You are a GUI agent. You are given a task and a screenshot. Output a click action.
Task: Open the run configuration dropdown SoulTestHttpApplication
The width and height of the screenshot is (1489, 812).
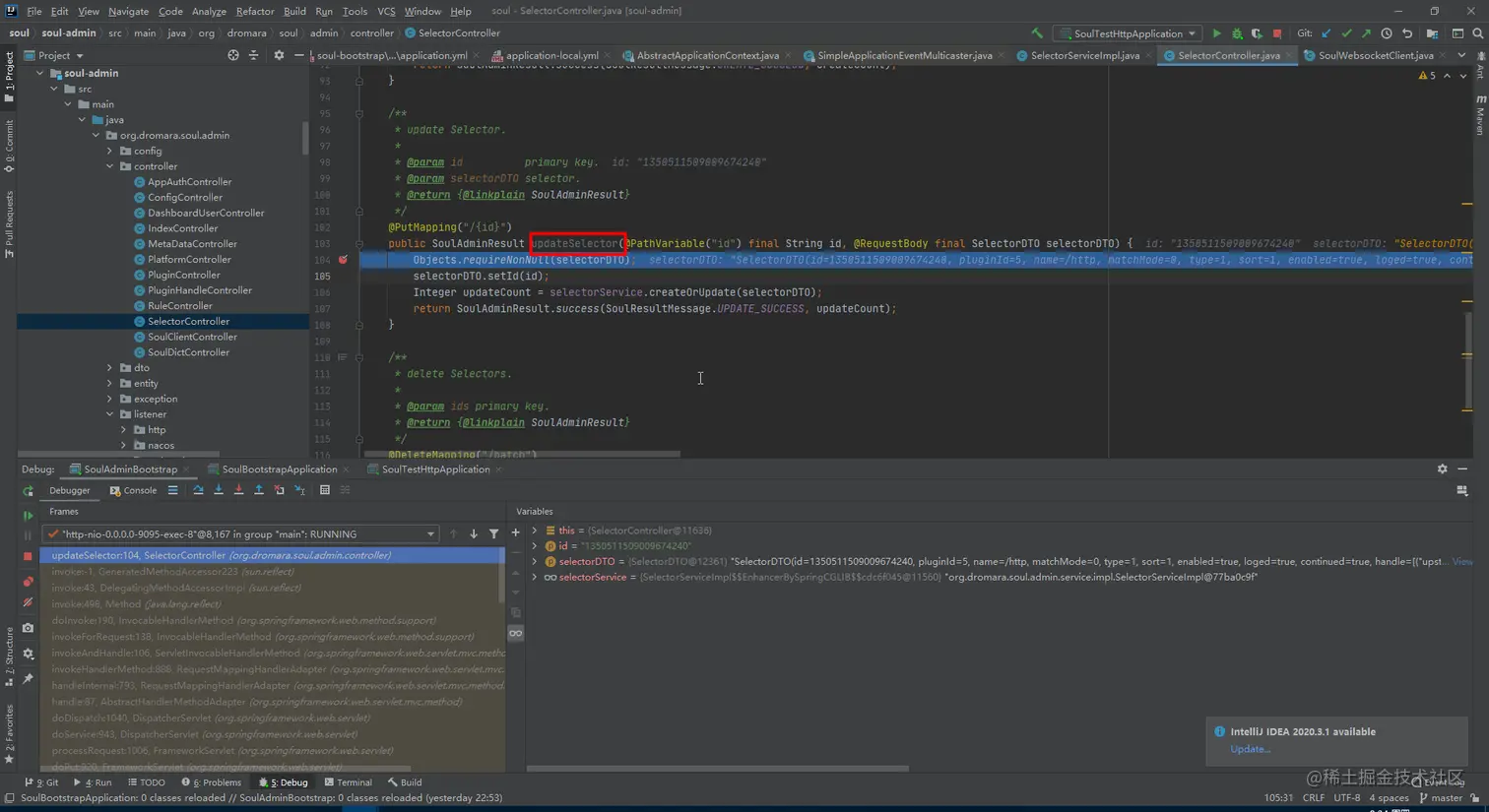pos(1128,33)
